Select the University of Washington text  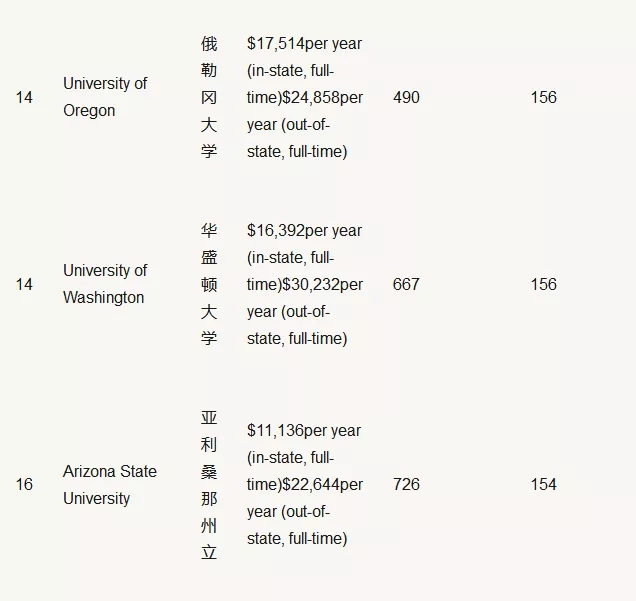click(105, 284)
